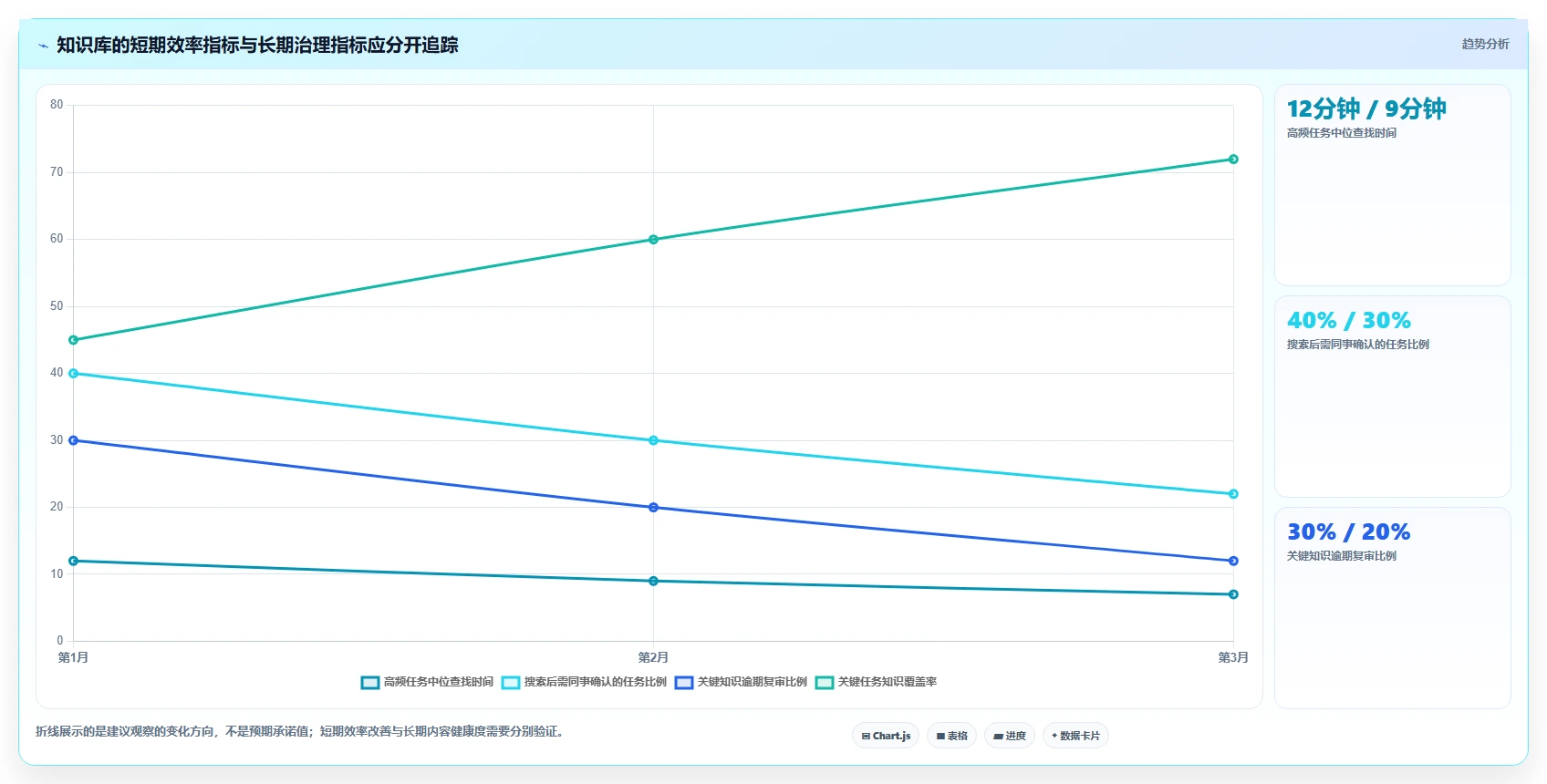The height and width of the screenshot is (784, 1547).
Task: Click the 30% / 20% card value
Action: click(1348, 531)
